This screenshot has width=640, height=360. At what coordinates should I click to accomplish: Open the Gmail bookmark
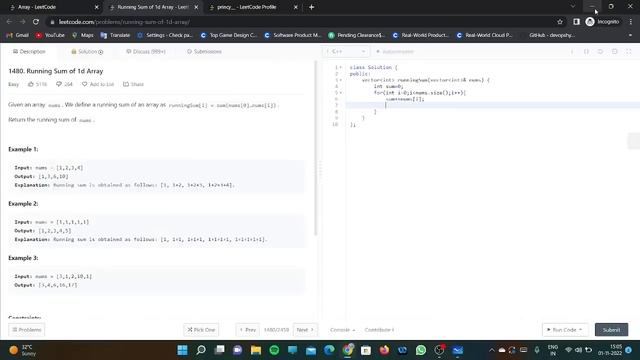(x=18, y=35)
